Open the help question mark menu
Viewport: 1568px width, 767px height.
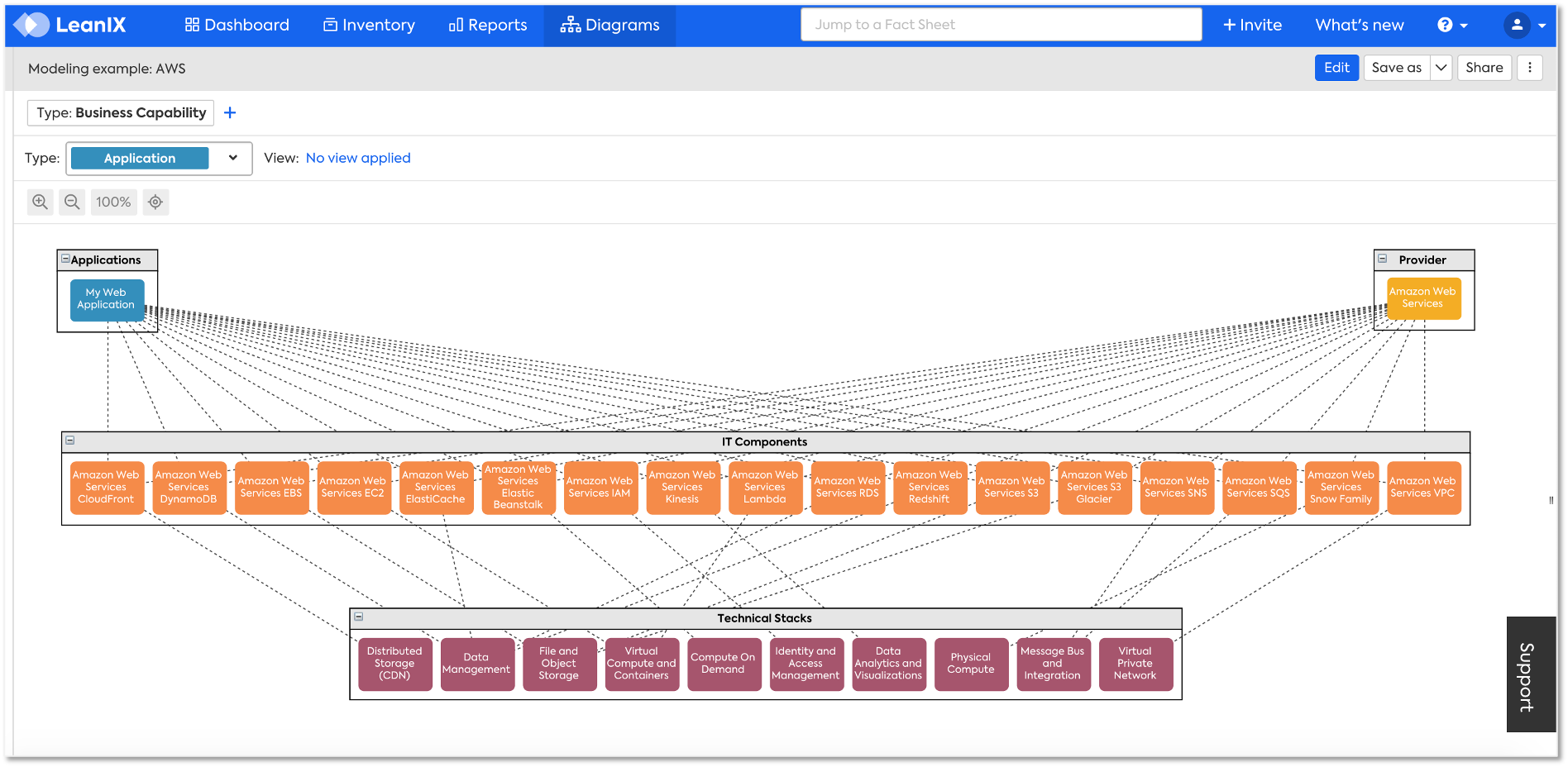click(1452, 25)
